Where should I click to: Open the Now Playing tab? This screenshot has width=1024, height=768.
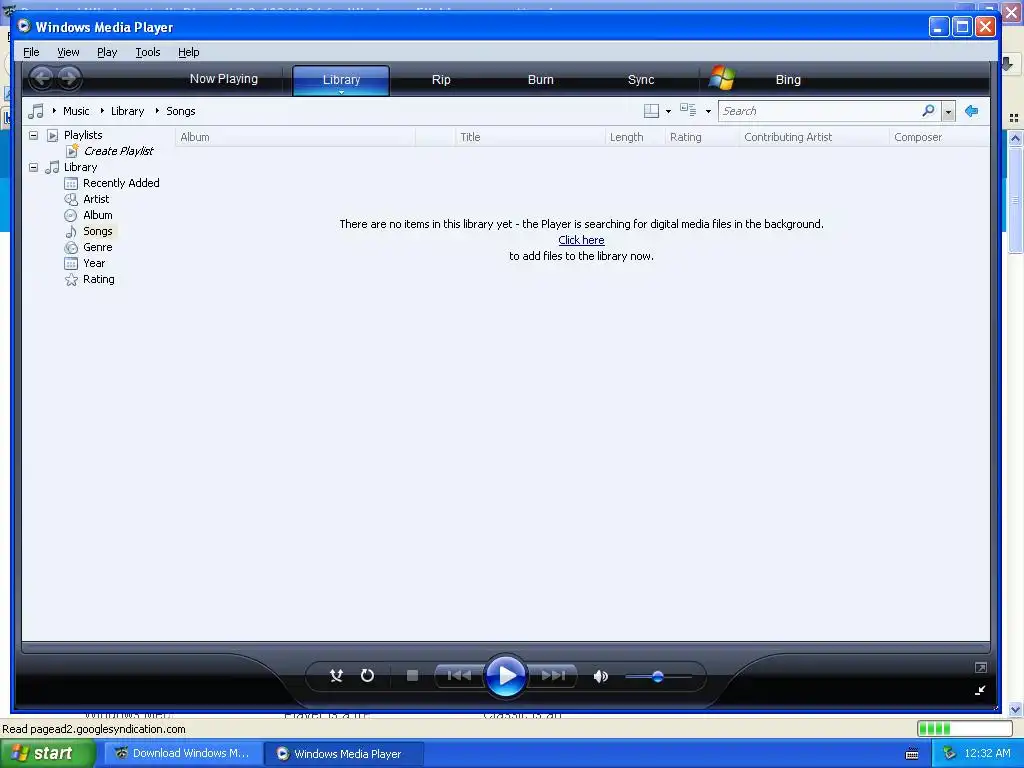coord(223,79)
